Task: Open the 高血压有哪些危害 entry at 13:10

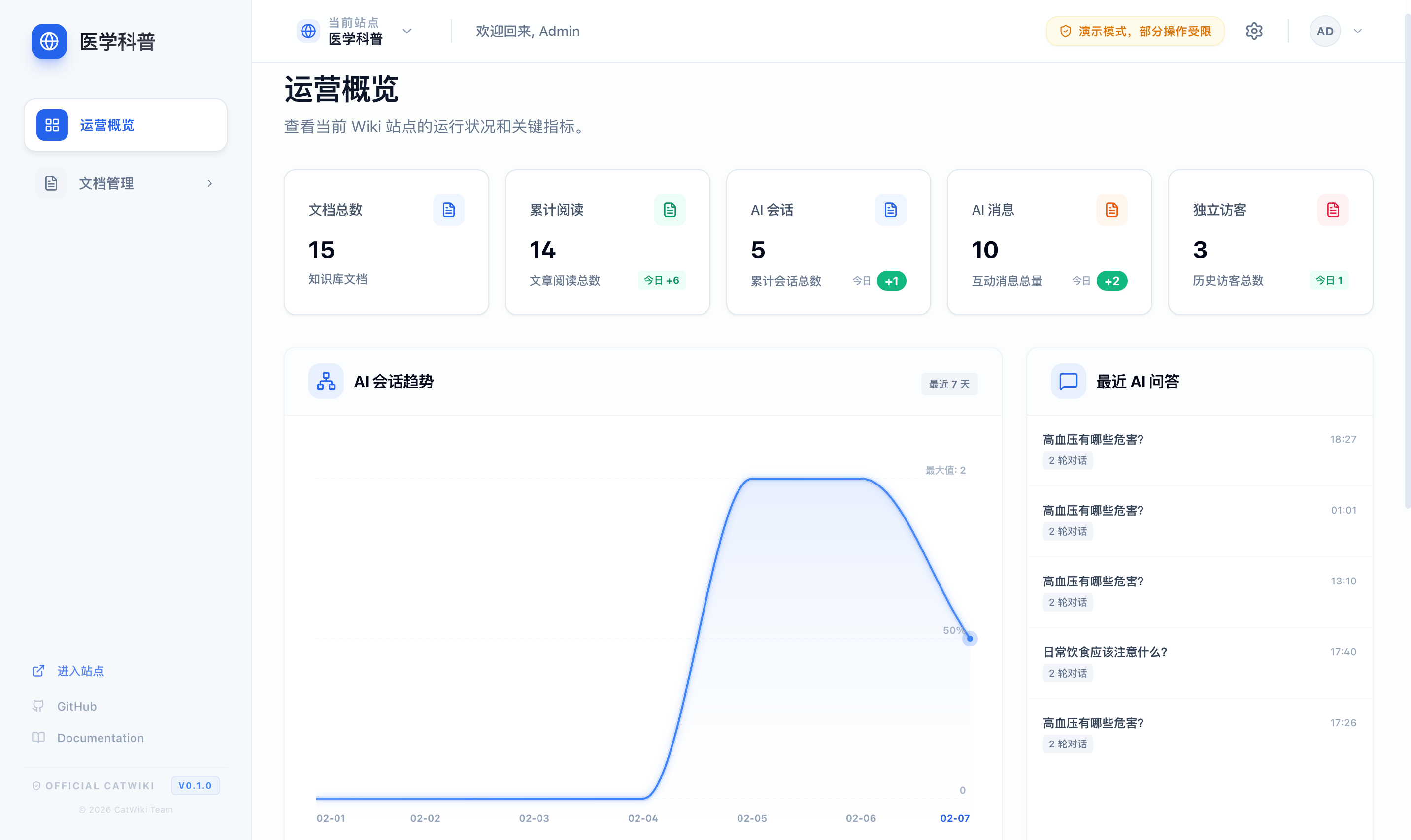Action: pyautogui.click(x=1200, y=591)
